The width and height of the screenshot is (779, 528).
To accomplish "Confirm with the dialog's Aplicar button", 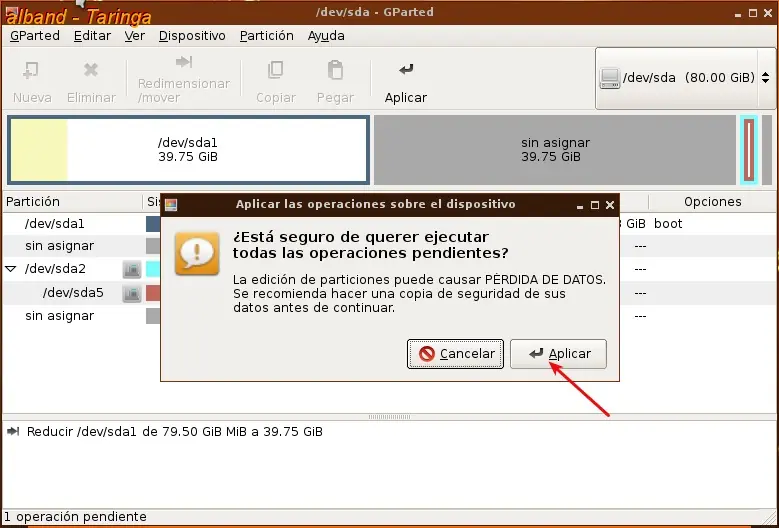I will click(x=558, y=354).
